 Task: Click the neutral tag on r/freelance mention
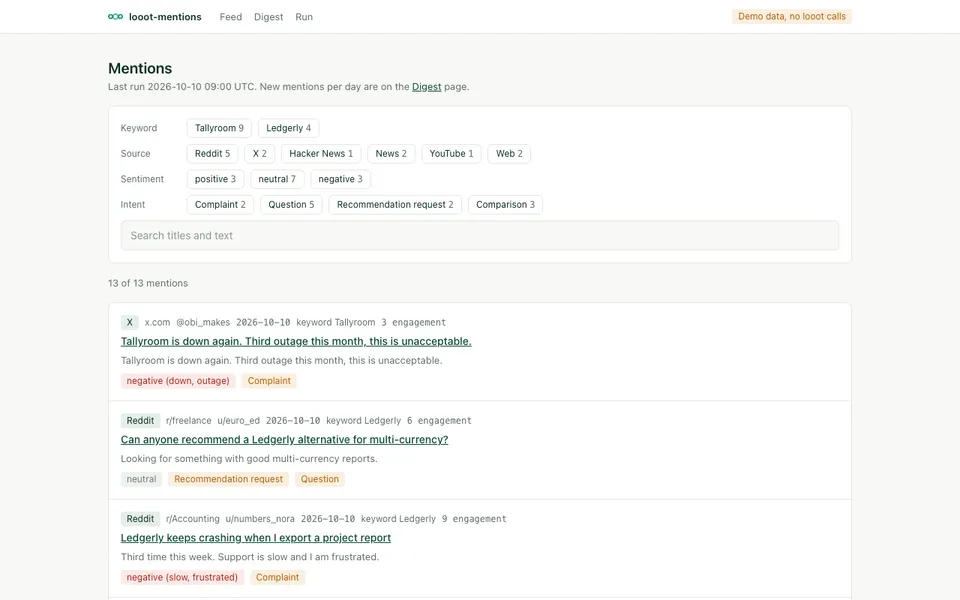click(x=141, y=479)
